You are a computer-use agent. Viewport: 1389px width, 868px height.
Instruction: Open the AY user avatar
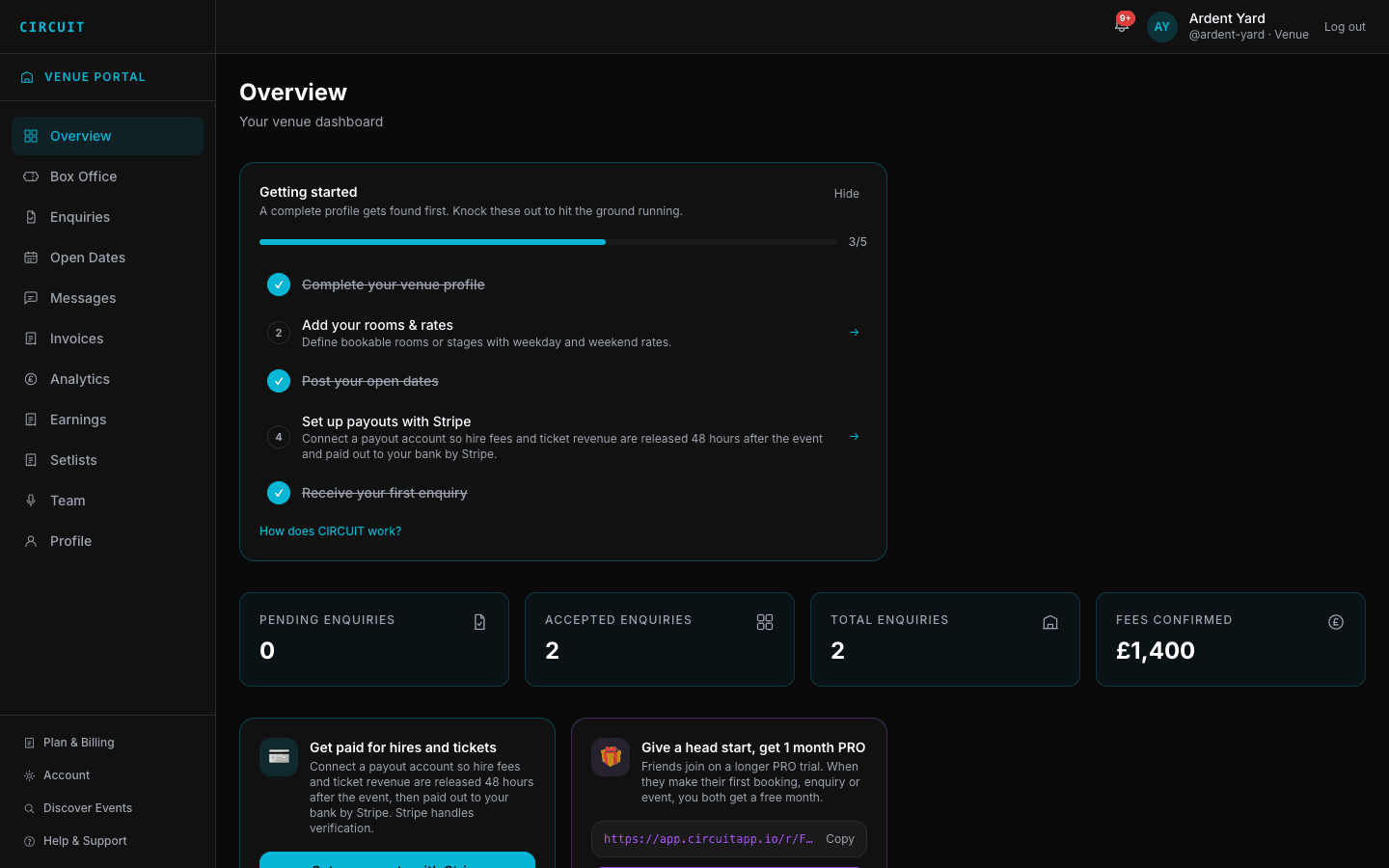[x=1162, y=27]
